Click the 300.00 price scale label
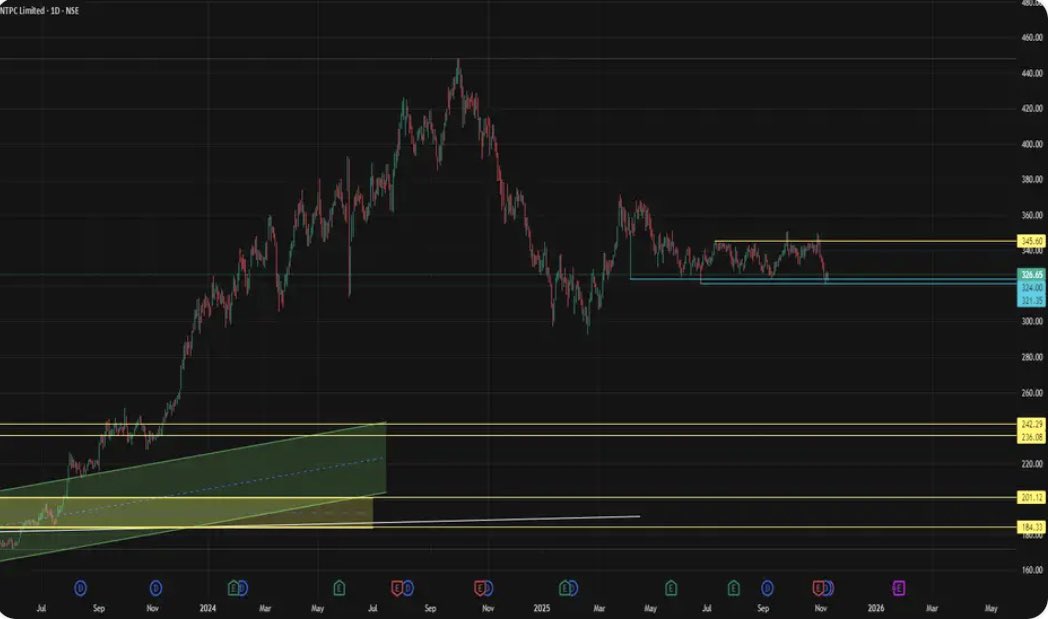The width and height of the screenshot is (1048, 619). 1032,322
